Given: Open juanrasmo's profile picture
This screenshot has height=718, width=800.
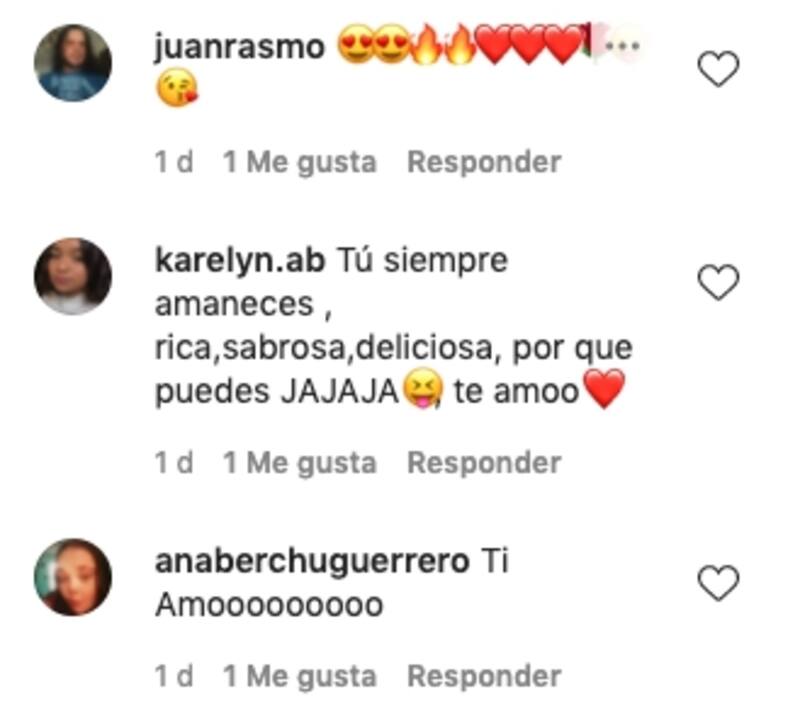Looking at the screenshot, I should click(72, 63).
